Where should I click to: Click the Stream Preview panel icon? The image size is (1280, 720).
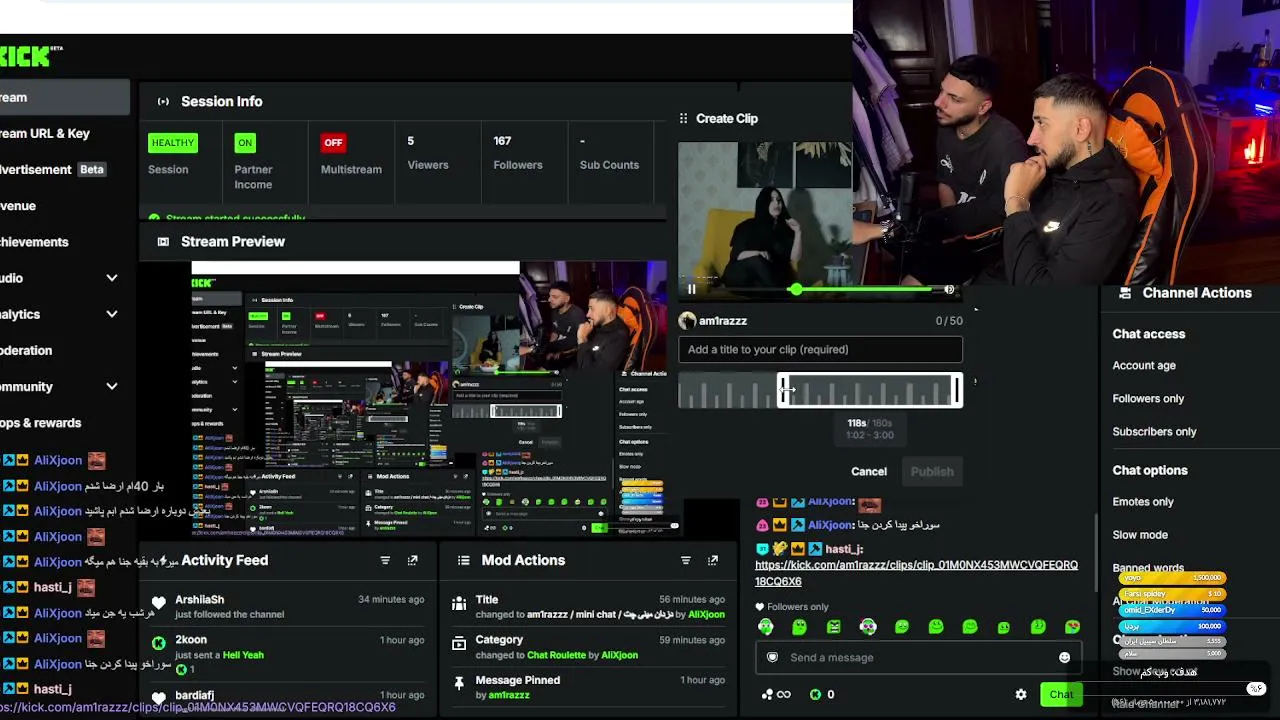point(163,241)
